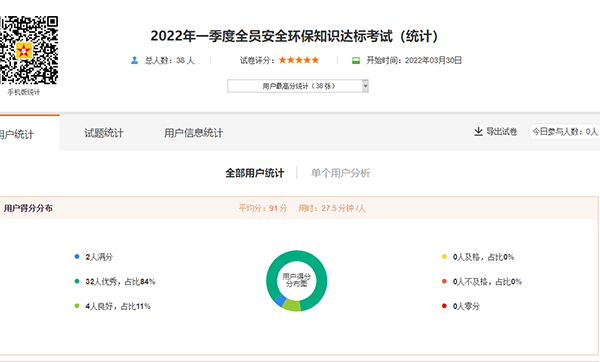Image resolution: width=600 pixels, height=362 pixels.
Task: Switch to the 用户信息统计 tab
Action: pos(193,133)
